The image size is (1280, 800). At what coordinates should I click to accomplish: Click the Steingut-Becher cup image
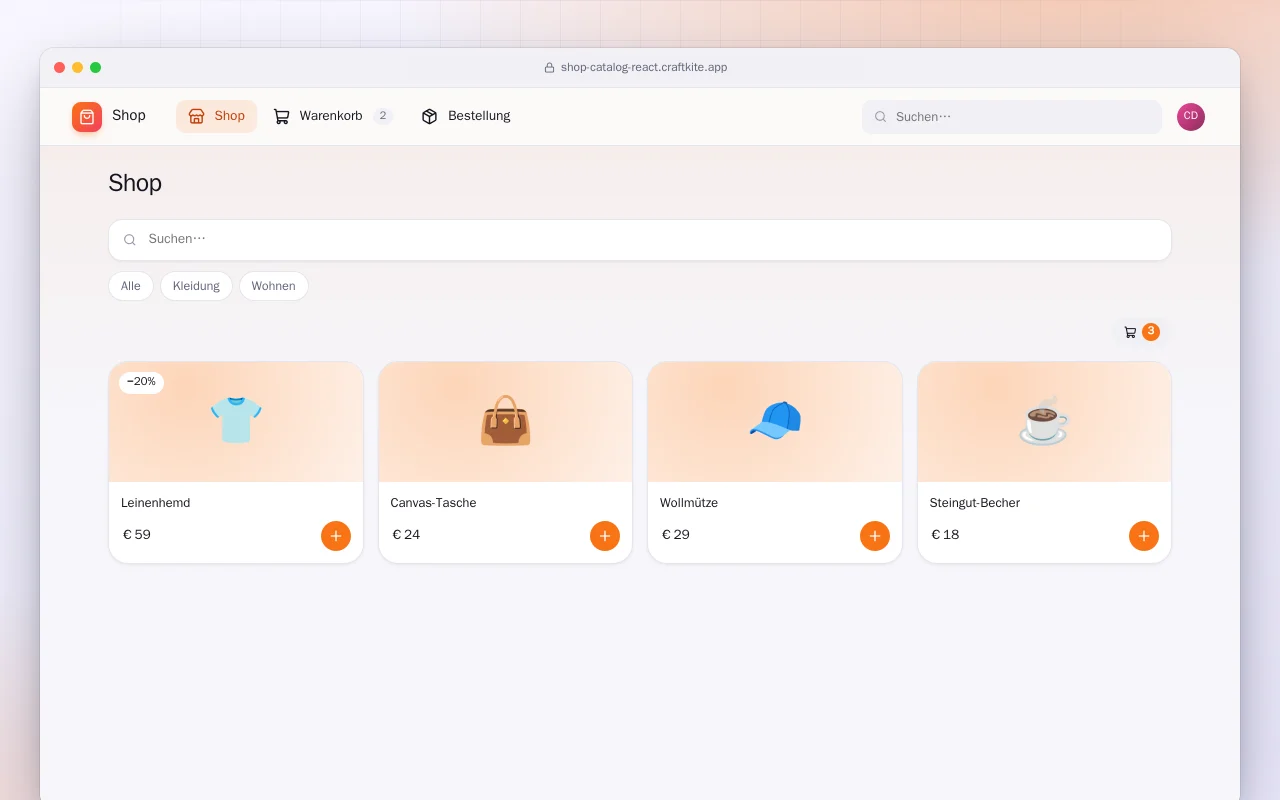(x=1044, y=421)
